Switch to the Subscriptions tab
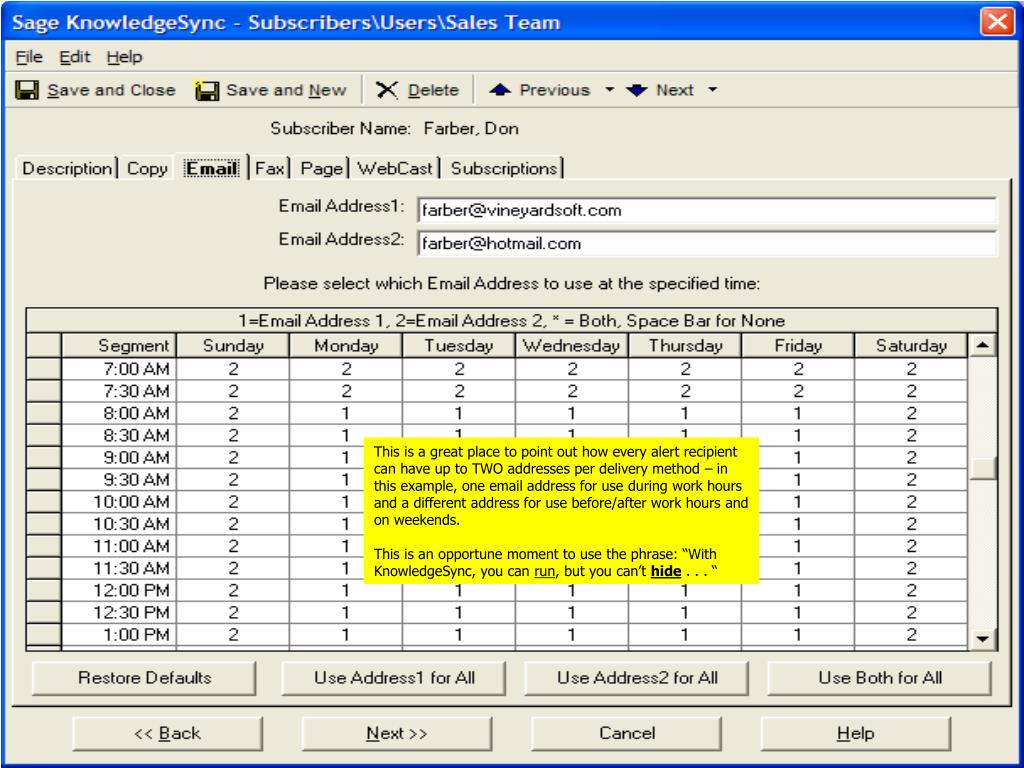Viewport: 1024px width, 768px height. [x=504, y=168]
